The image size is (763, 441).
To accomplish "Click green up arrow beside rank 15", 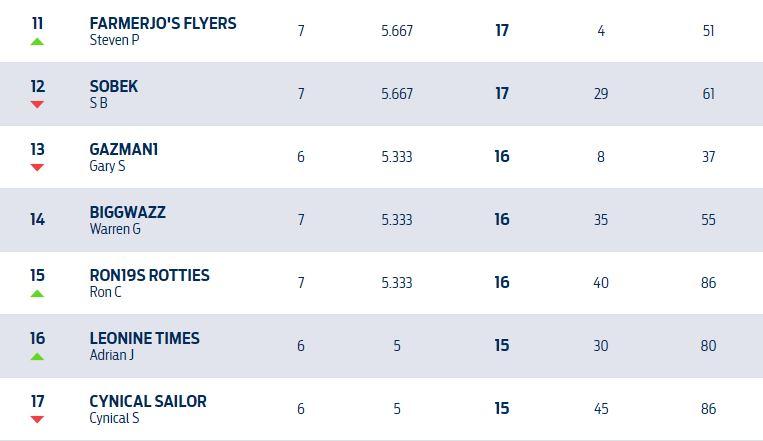I will 37,293.
